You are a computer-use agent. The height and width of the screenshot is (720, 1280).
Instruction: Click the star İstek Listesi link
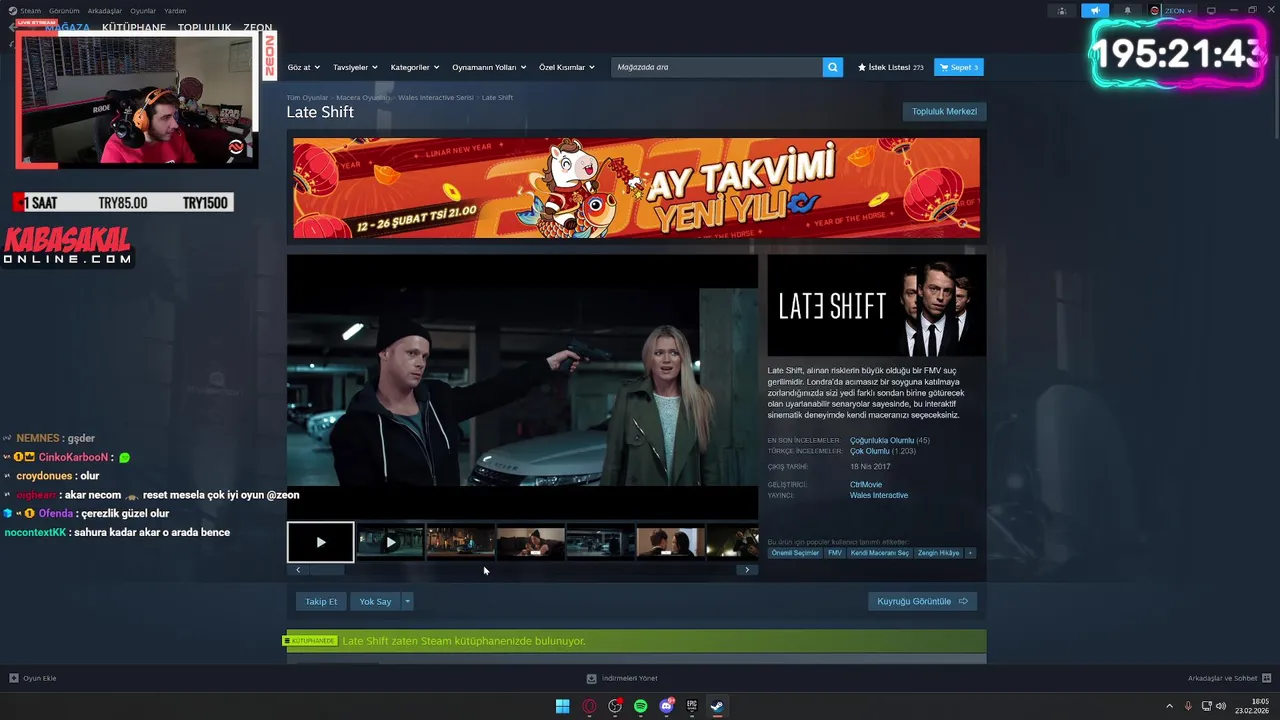891,67
